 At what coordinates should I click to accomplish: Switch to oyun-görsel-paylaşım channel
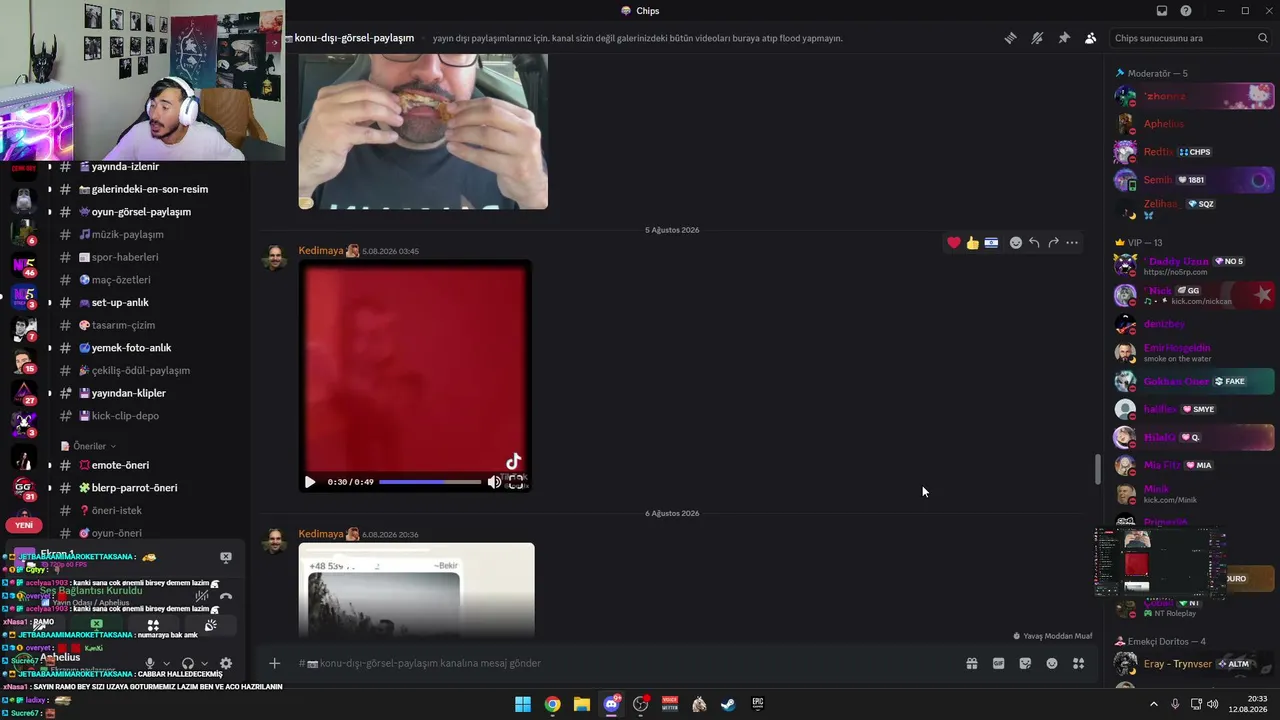point(141,212)
